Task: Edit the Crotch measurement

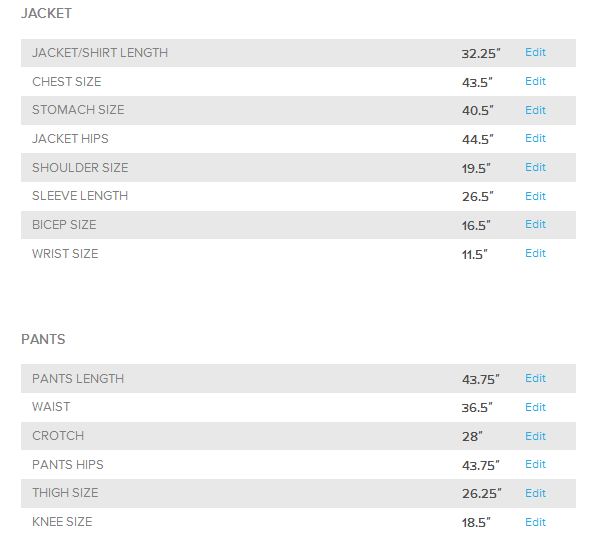Action: 535,436
